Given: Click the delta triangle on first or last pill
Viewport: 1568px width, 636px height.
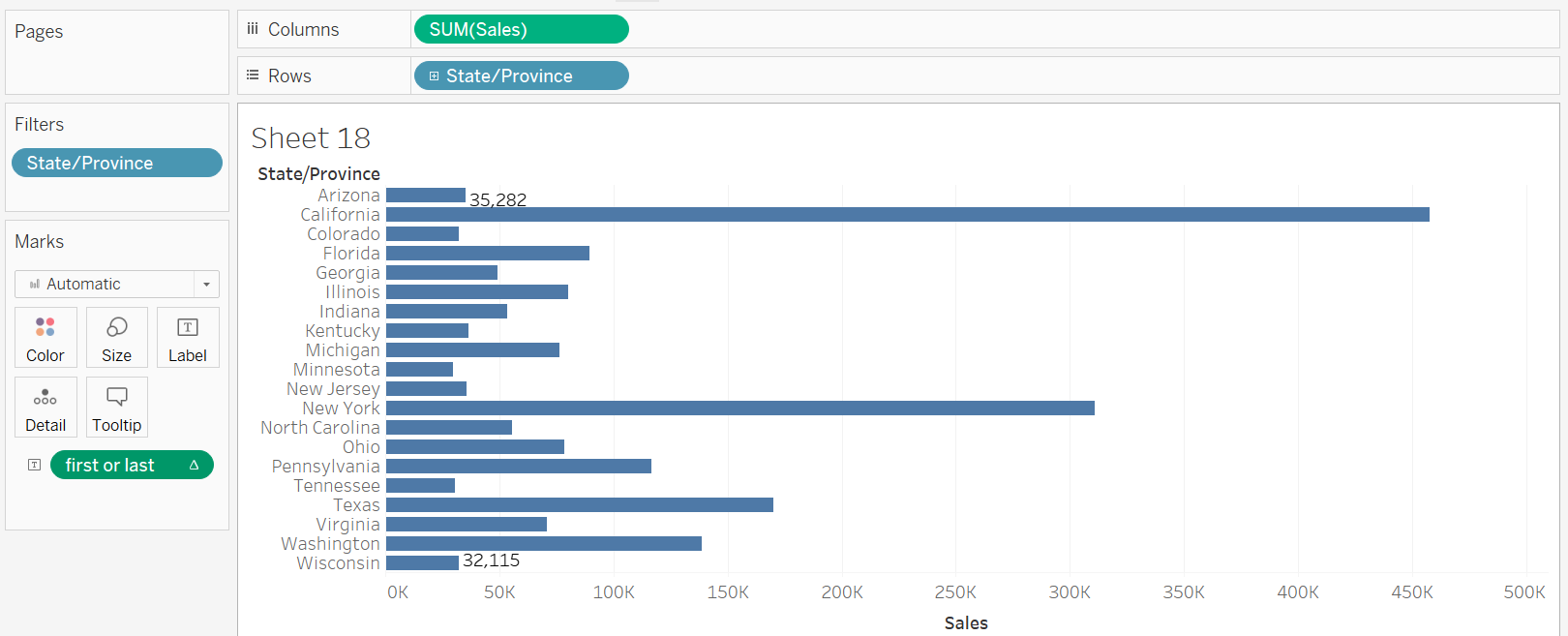Looking at the screenshot, I should coord(194,465).
